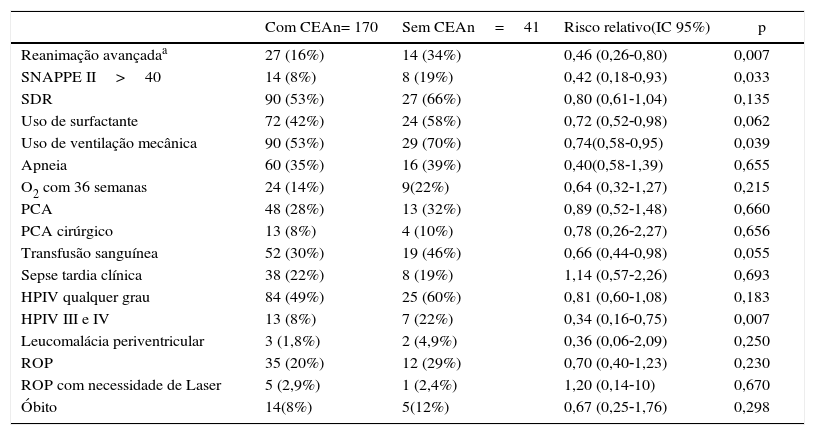Click the 'HPIV III e IV' label

[65, 319]
